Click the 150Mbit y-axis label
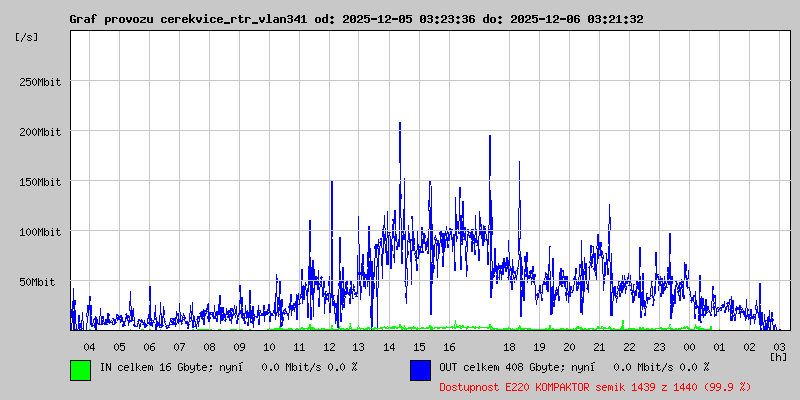Screen dimensions: 800x400 pos(40,182)
